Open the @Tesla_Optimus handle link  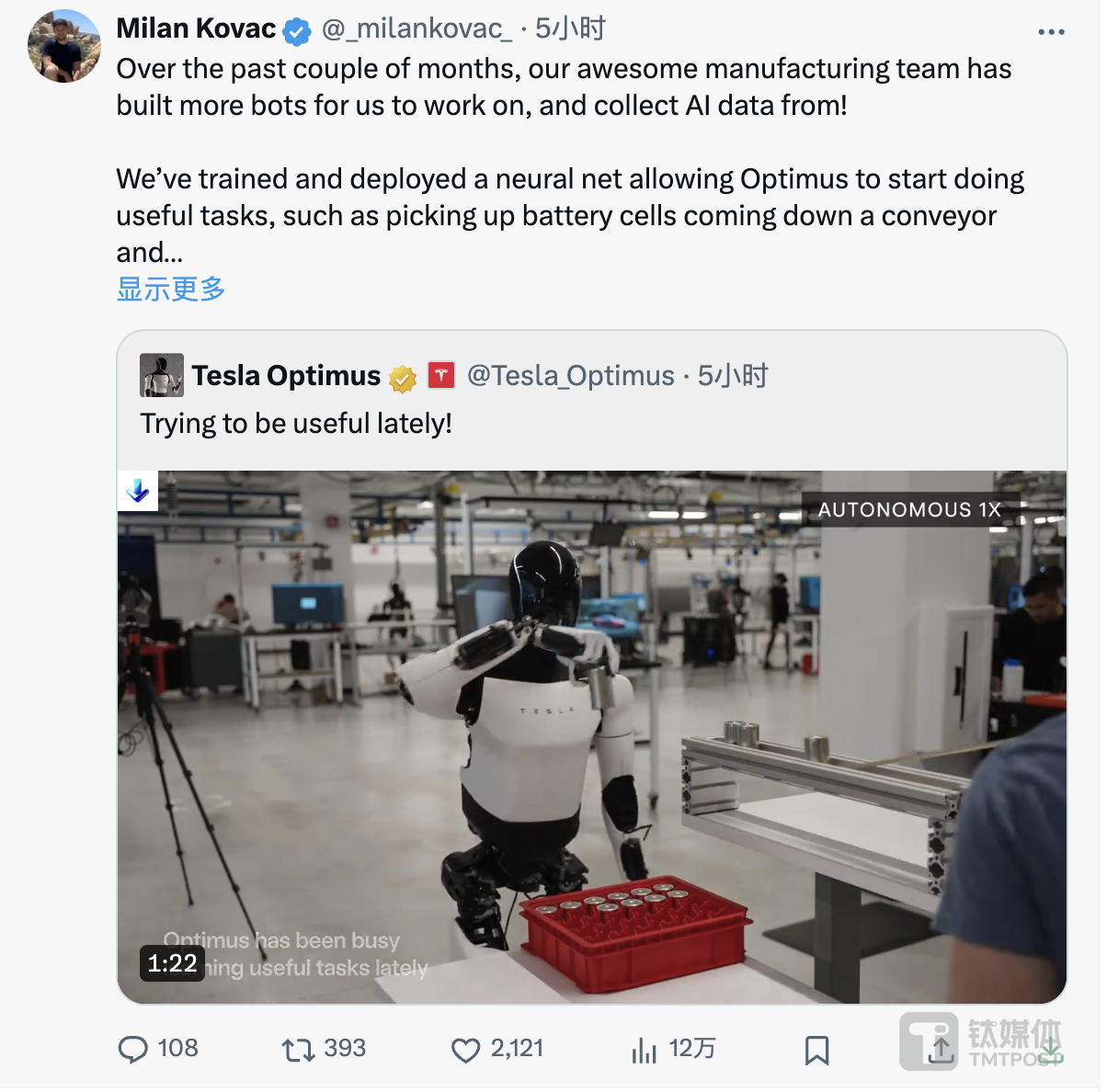570,376
